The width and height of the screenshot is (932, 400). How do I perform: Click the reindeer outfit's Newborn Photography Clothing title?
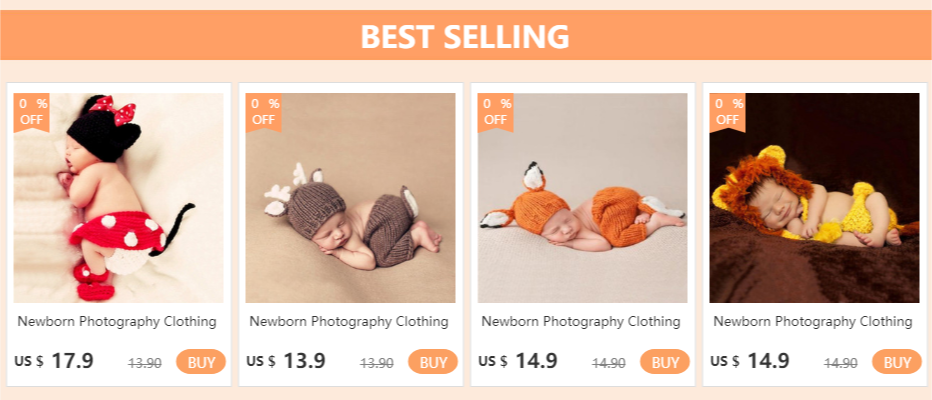349,322
